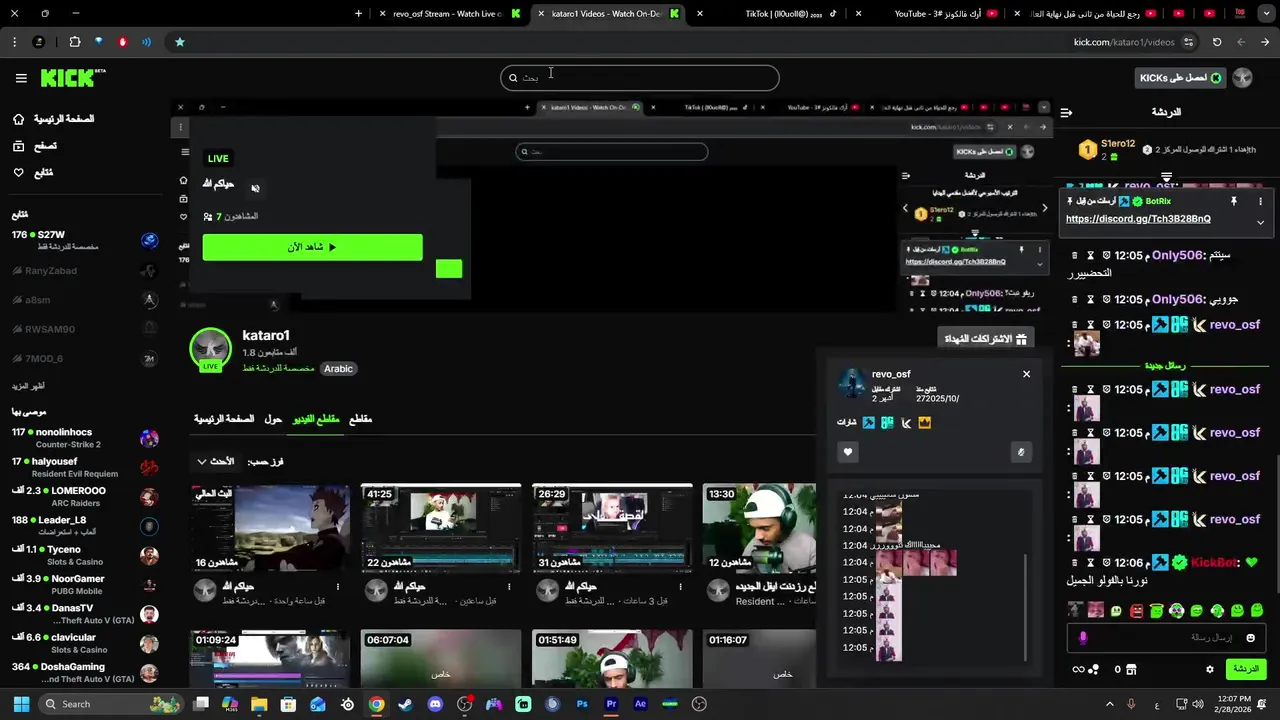
Task: Open options menu for the 41:25 video
Action: [x=509, y=587]
